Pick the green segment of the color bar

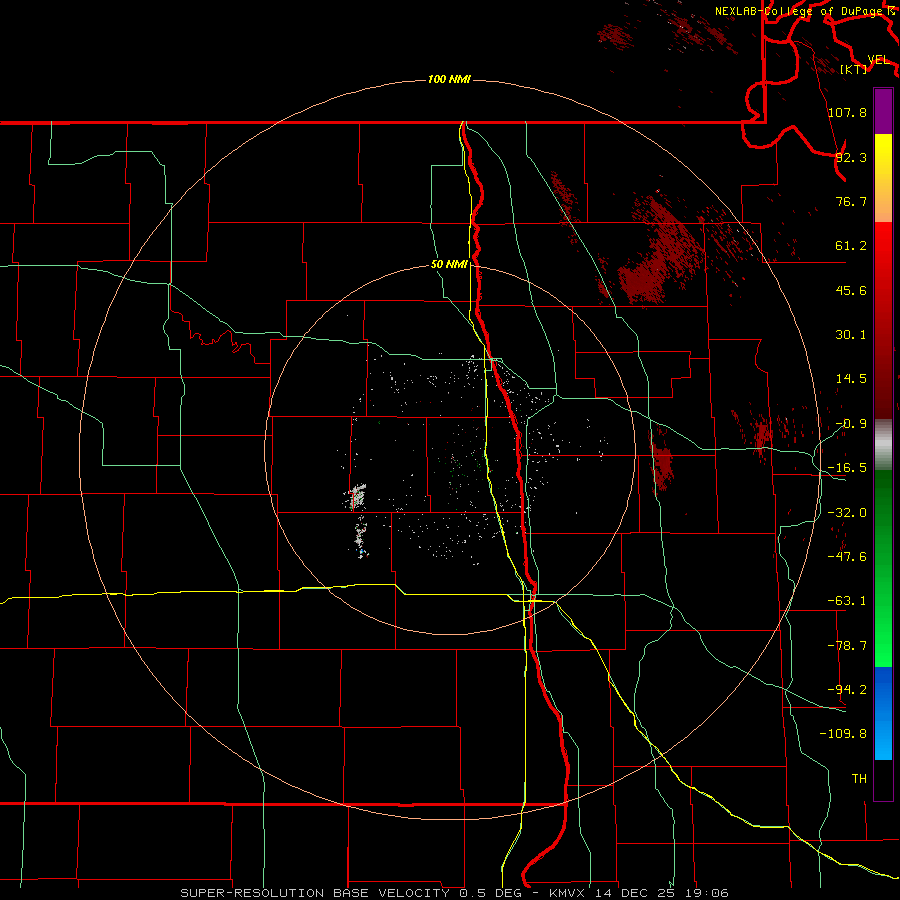pos(883,568)
